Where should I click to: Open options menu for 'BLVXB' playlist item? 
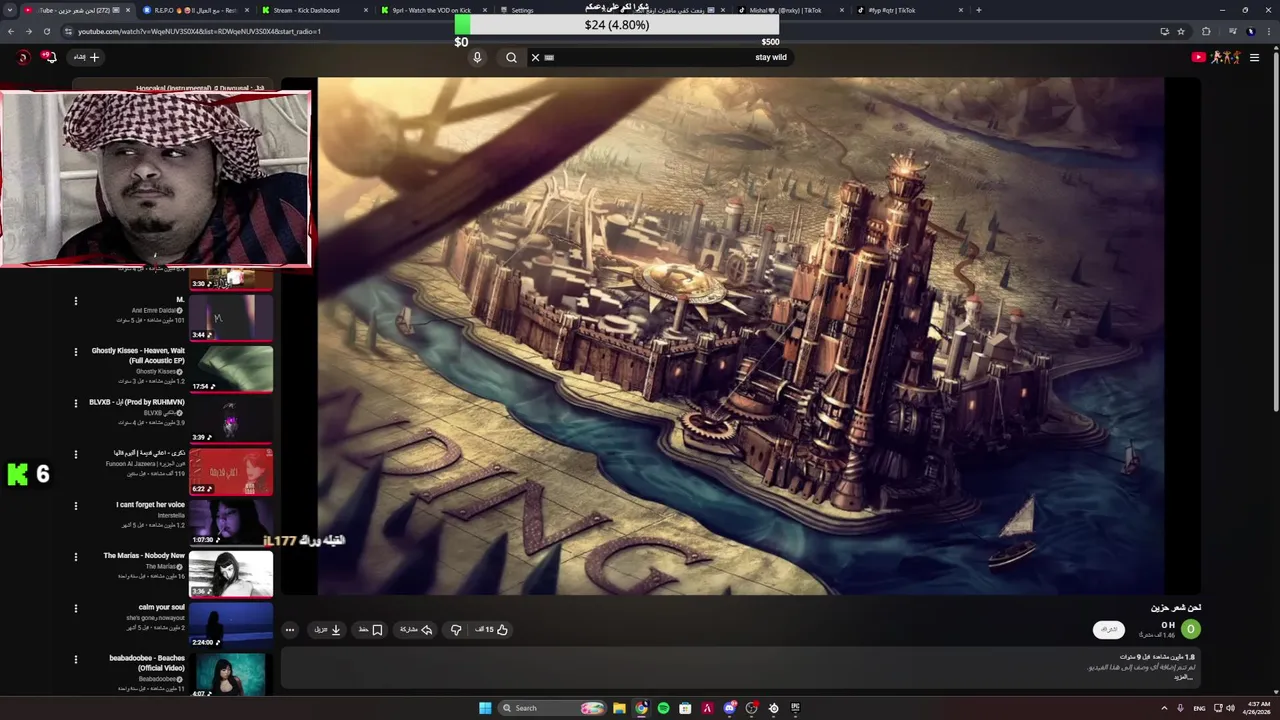[75, 403]
